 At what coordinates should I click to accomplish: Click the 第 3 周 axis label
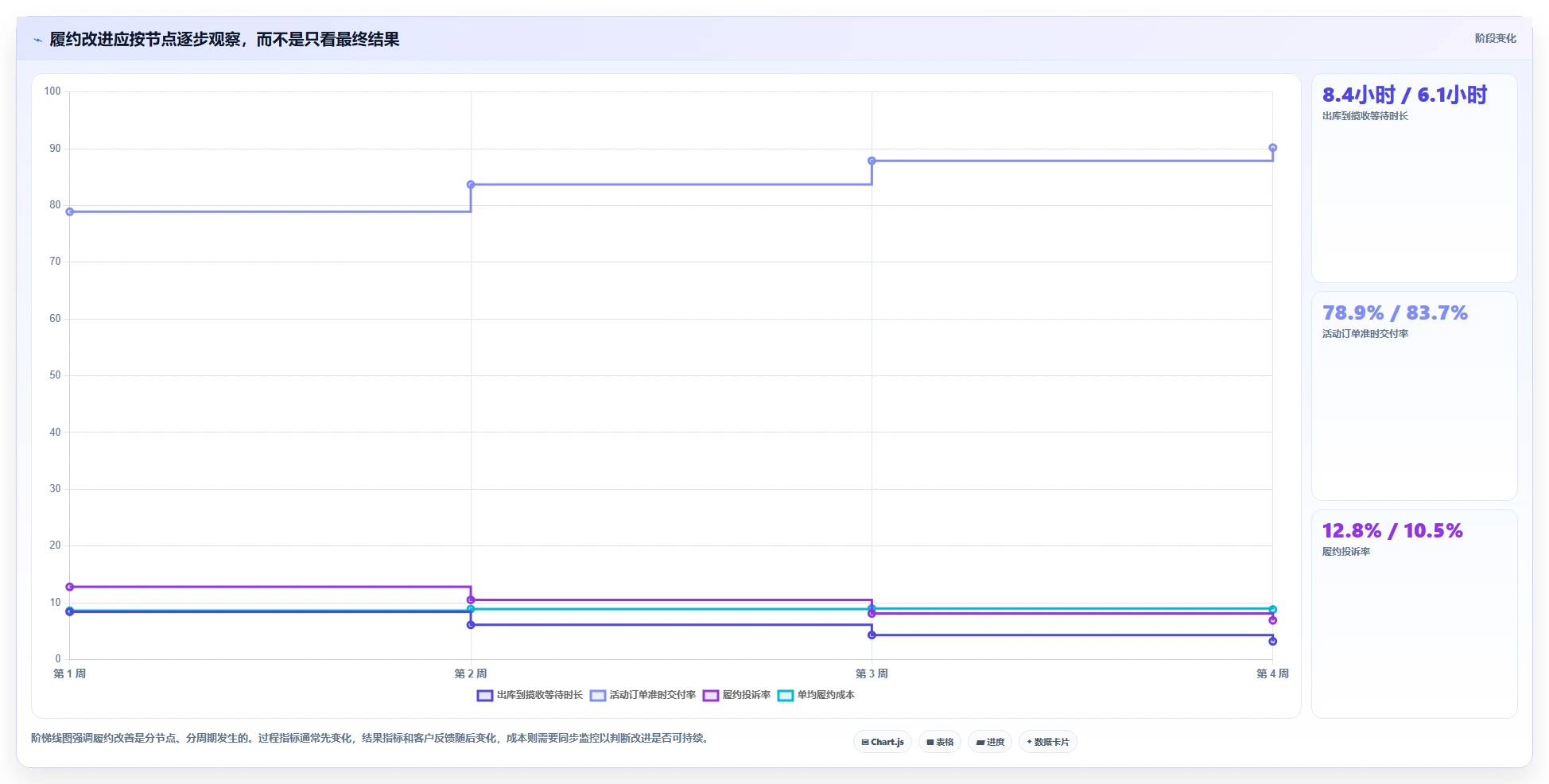(872, 673)
